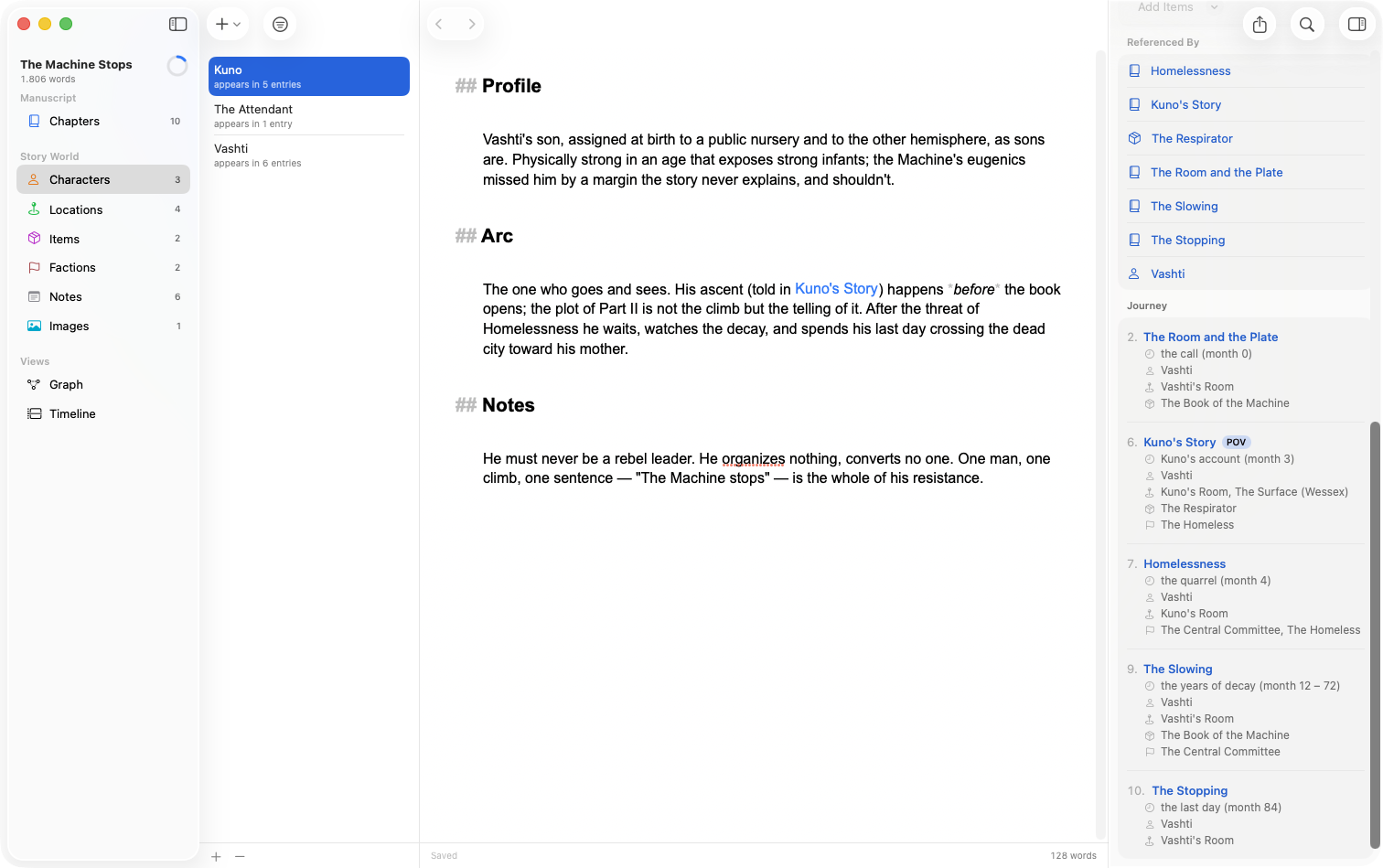Click the POV badge on Kuno's Story
Viewport: 1383px width, 868px height.
1237,443
